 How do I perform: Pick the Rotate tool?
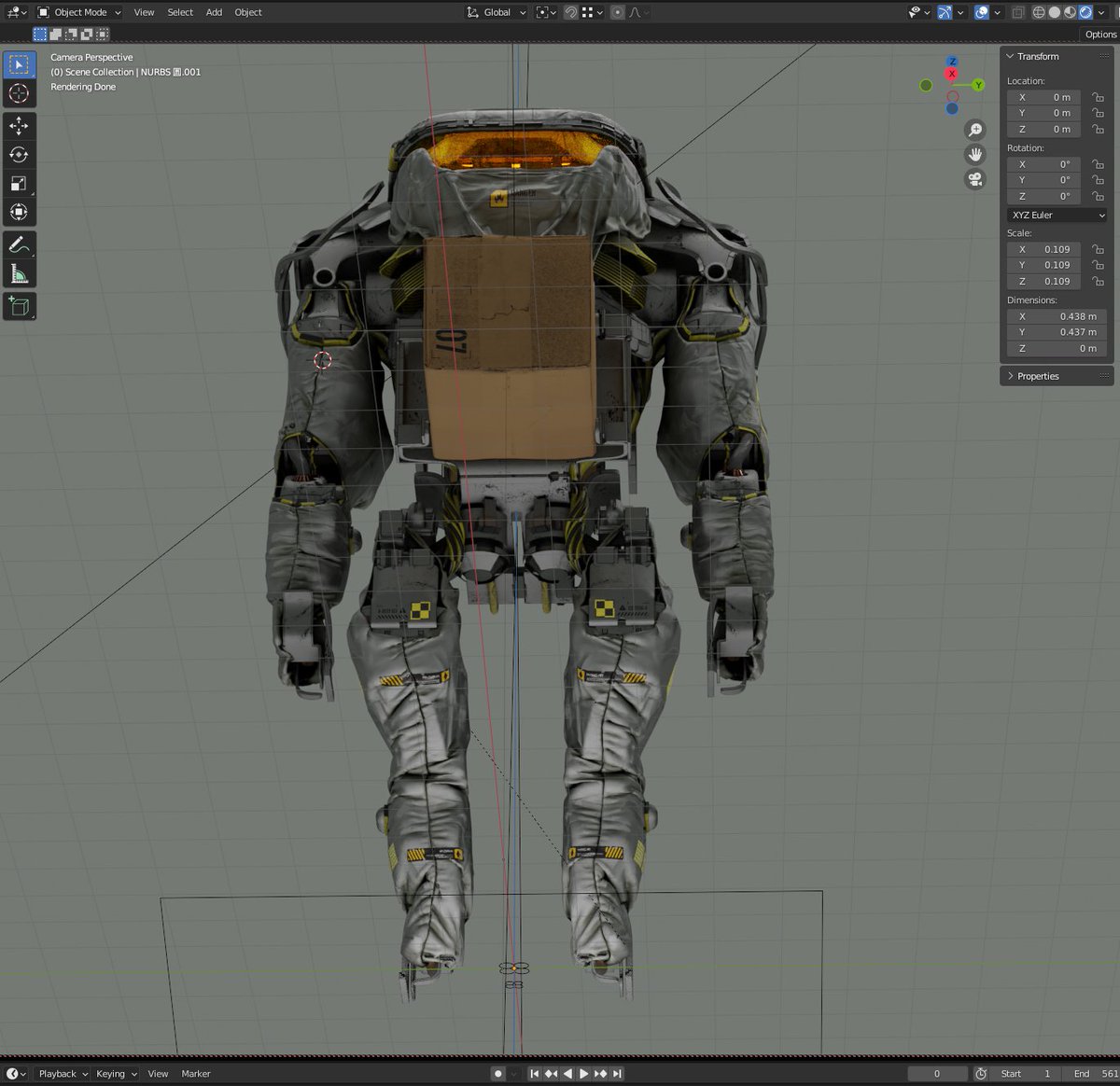pyautogui.click(x=19, y=155)
